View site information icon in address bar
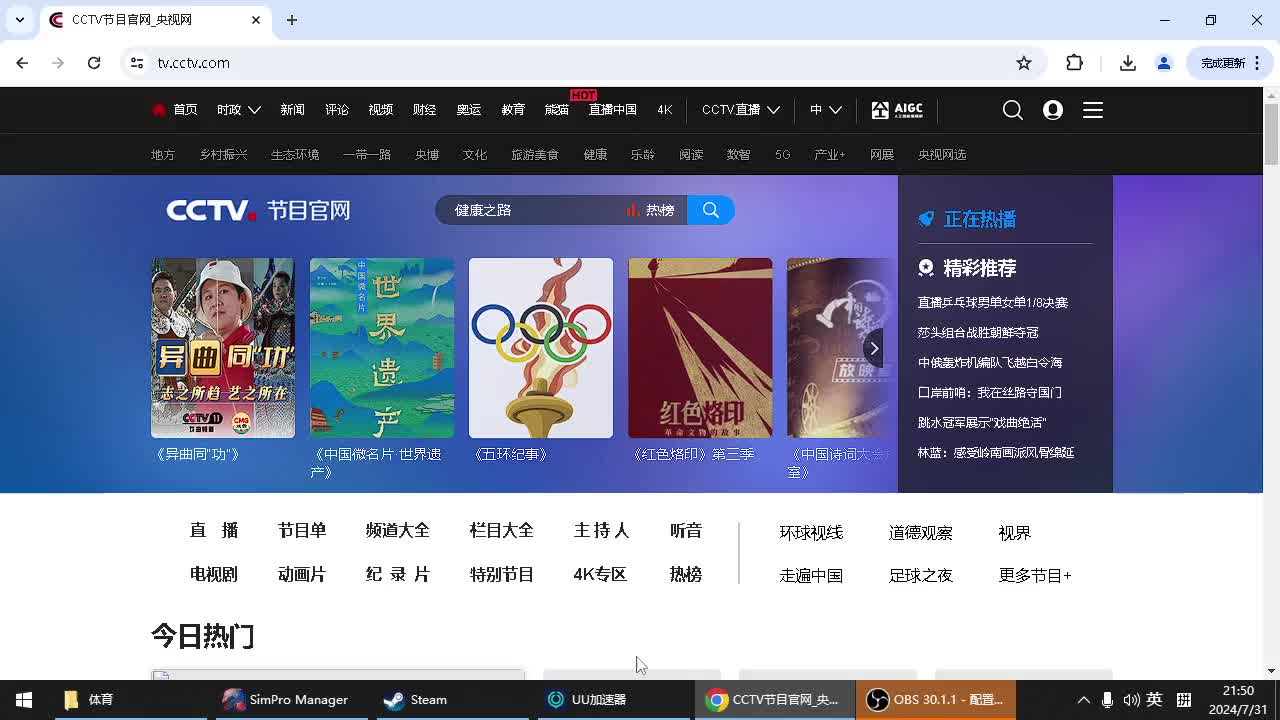 pos(138,63)
